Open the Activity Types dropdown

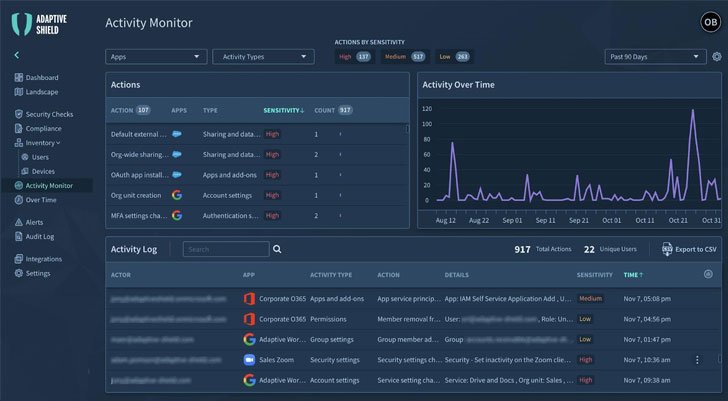(x=265, y=57)
